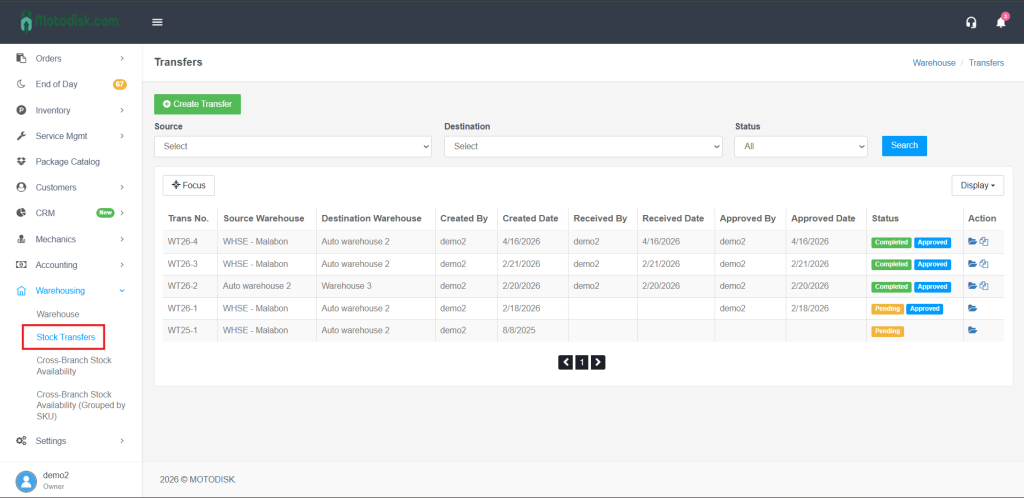The height and width of the screenshot is (498, 1024).
Task: Click the notification bell icon
Action: (1000, 22)
